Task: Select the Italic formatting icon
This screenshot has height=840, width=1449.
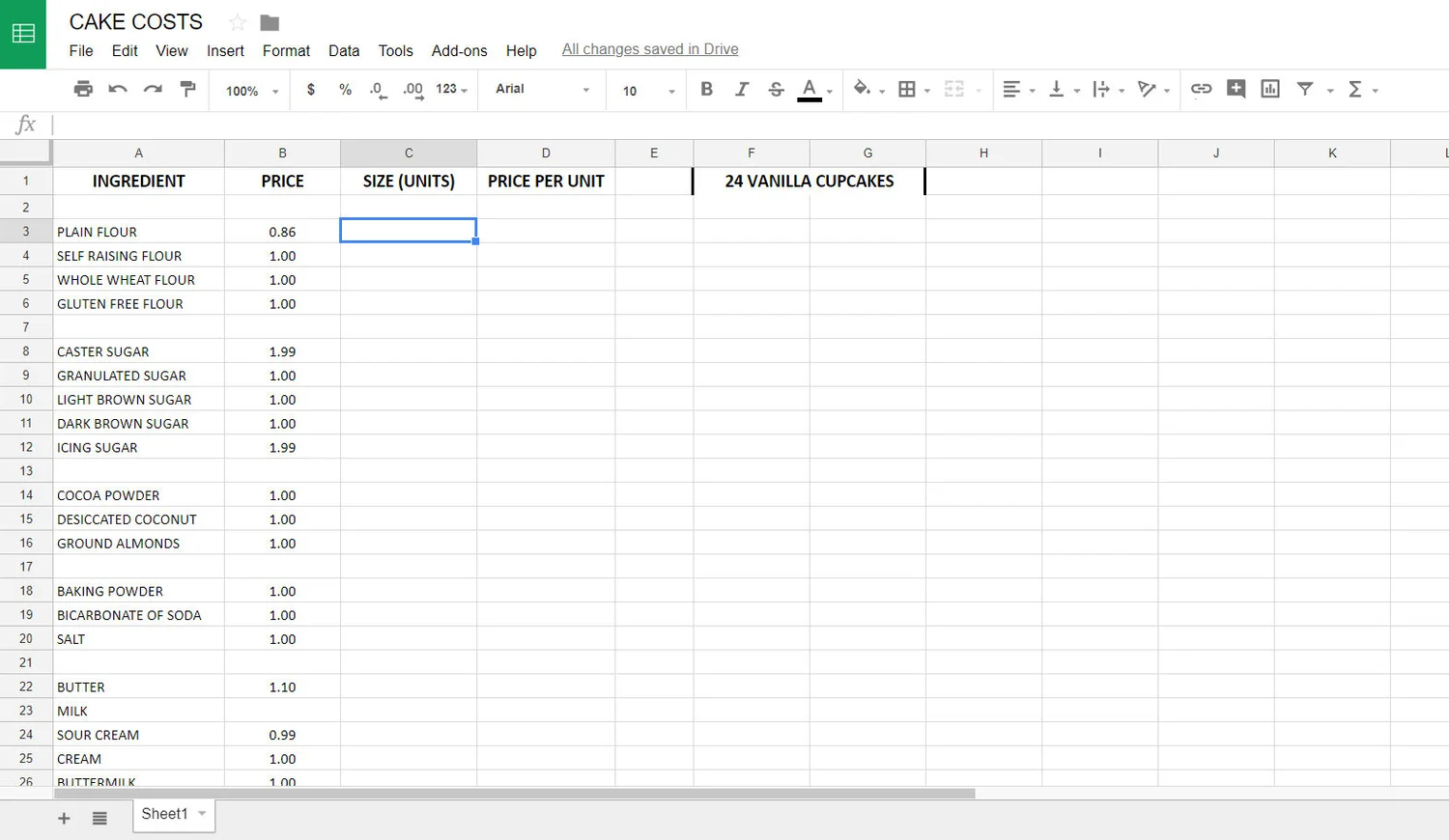Action: click(x=741, y=89)
